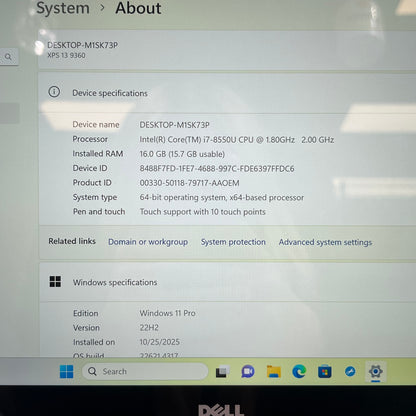
Task: Select Product ID 00330-50118-79717-AAOEM
Action: click(x=189, y=183)
